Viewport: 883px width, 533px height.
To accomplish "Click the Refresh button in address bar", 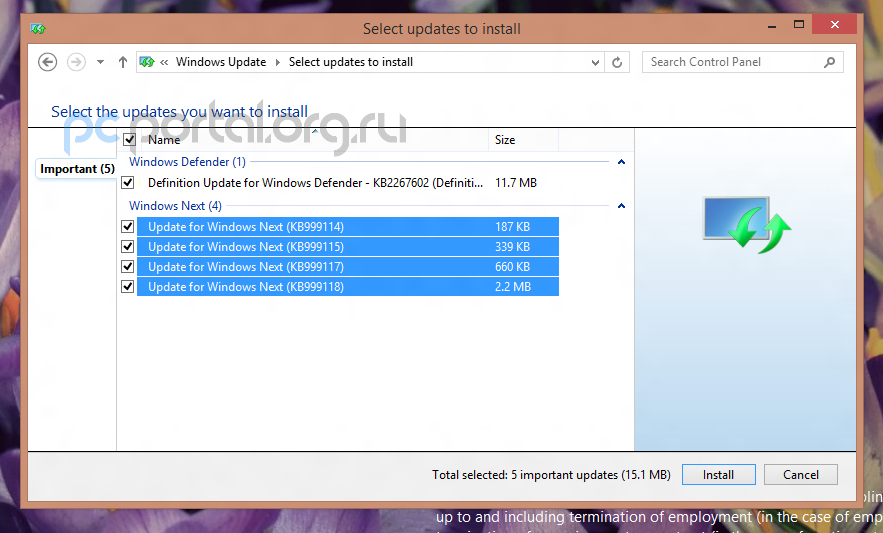I will coord(618,62).
